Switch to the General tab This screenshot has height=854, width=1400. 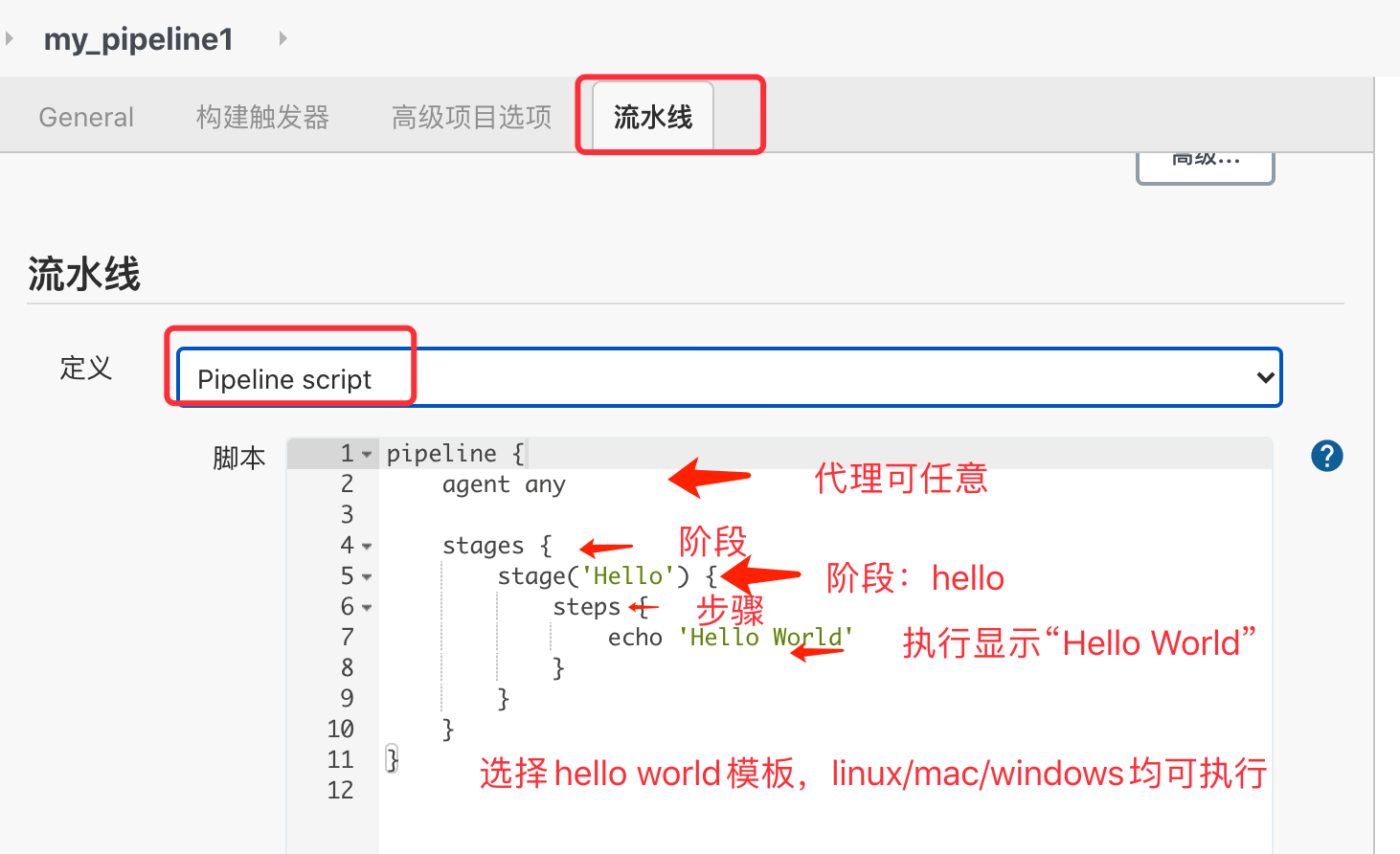point(85,116)
